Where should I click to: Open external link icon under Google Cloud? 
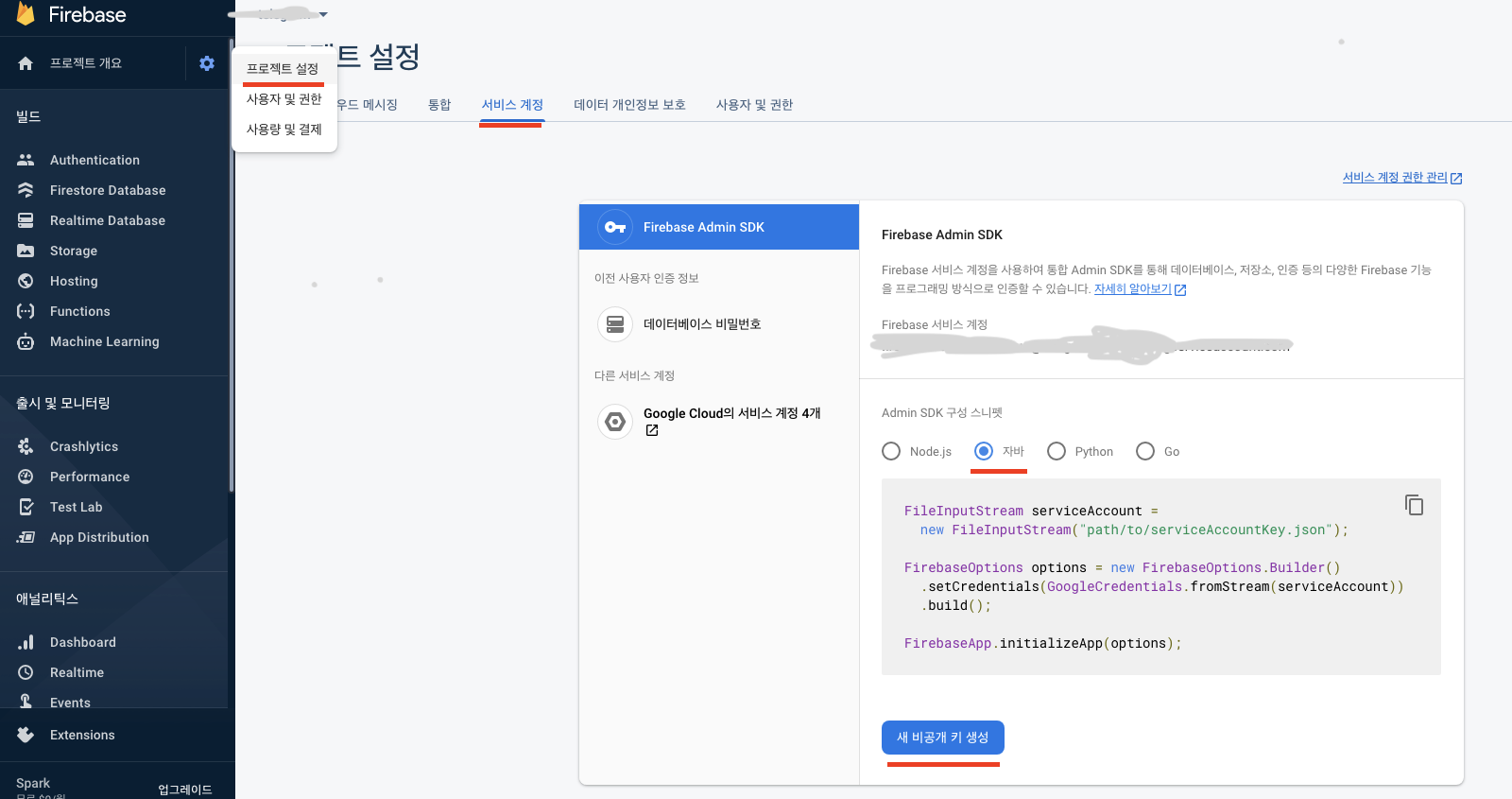click(652, 430)
